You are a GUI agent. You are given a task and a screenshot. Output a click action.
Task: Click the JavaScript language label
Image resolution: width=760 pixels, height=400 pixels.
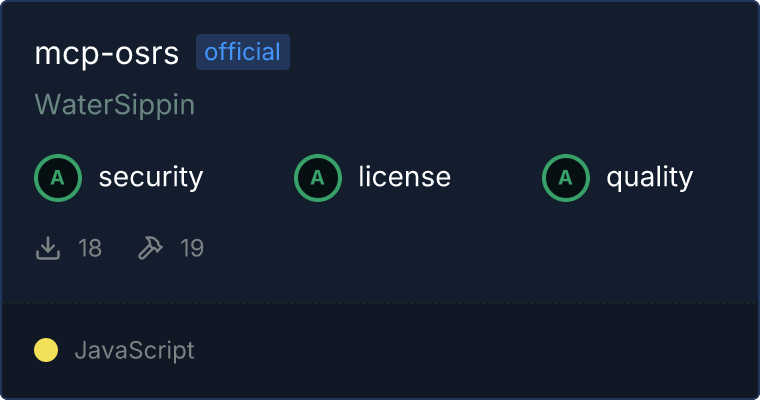[135, 350]
